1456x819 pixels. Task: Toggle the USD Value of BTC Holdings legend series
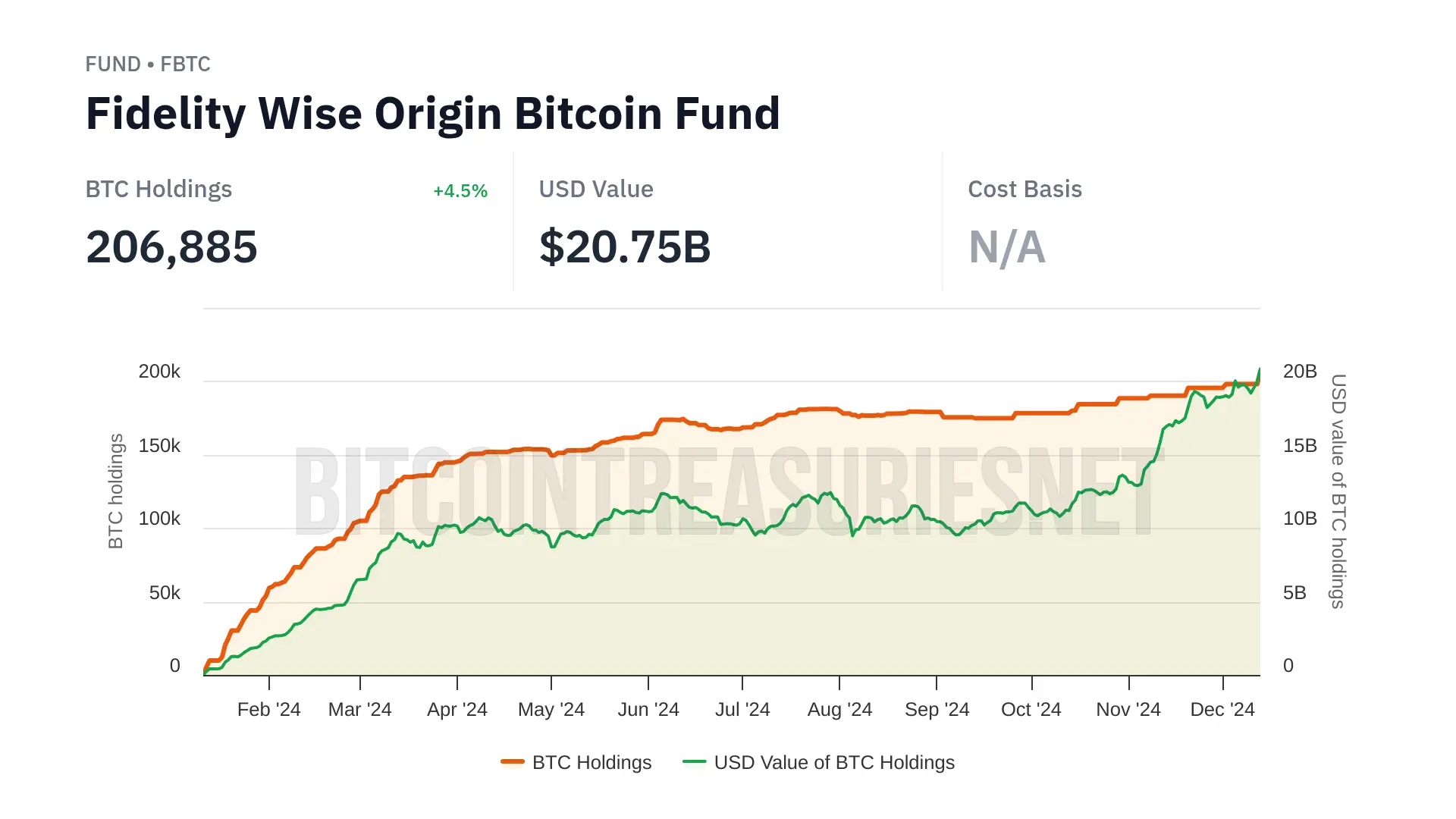point(833,762)
